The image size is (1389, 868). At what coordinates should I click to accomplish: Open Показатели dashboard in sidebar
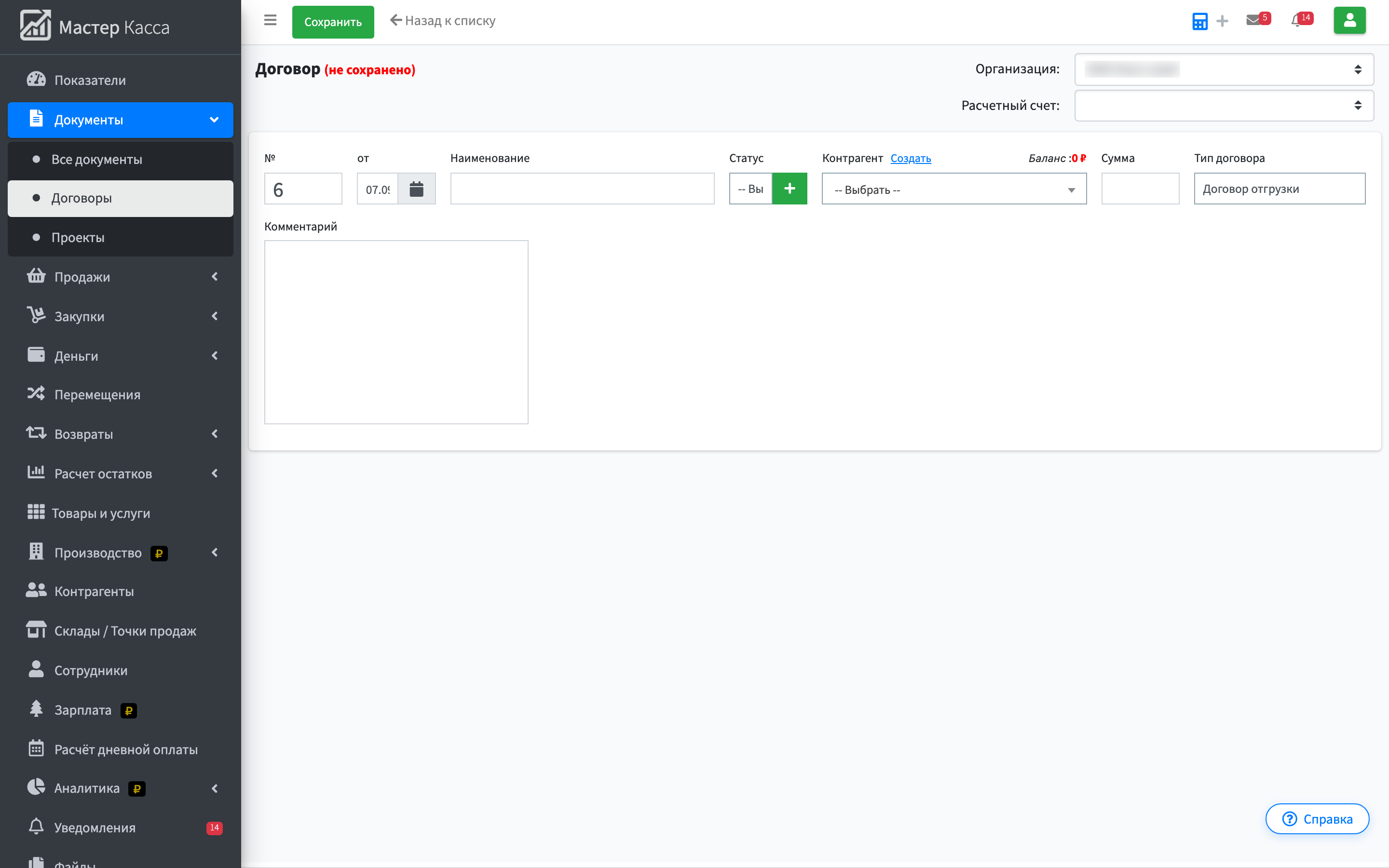click(121, 80)
